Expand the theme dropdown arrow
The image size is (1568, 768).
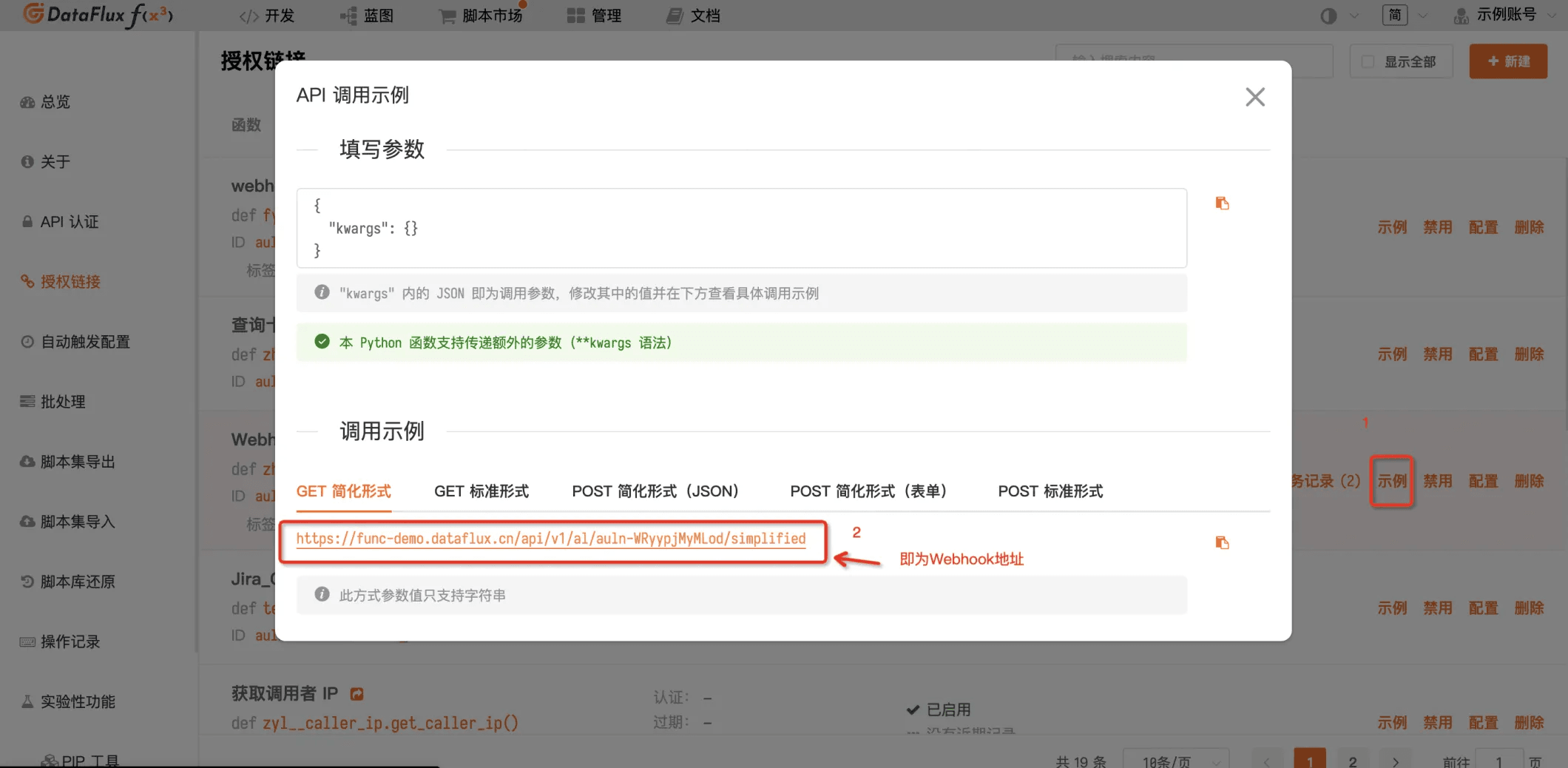coord(1354,16)
